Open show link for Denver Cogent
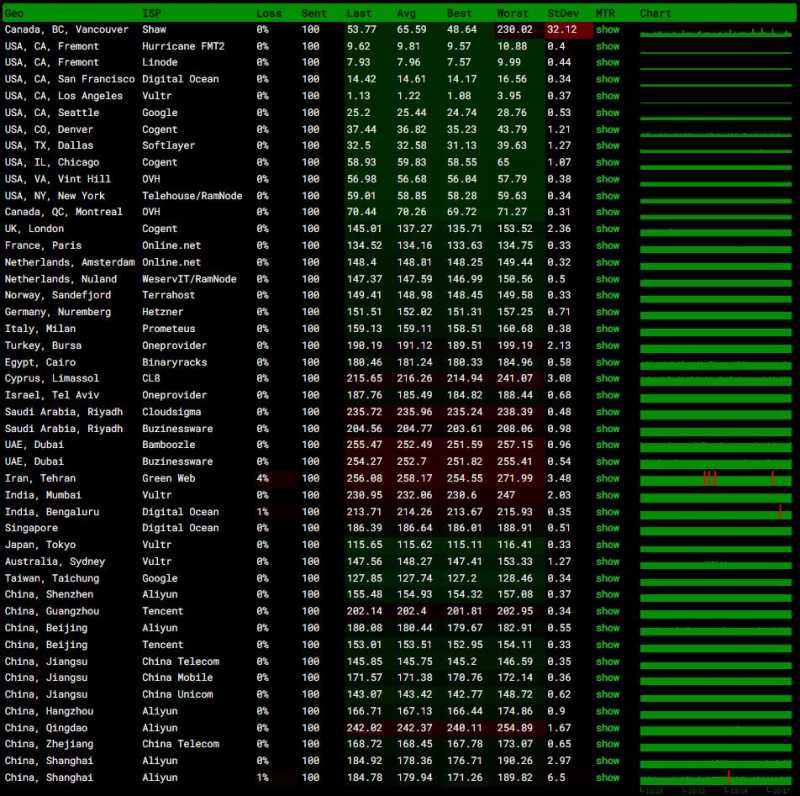Screen dimensions: 800x796 607,130
